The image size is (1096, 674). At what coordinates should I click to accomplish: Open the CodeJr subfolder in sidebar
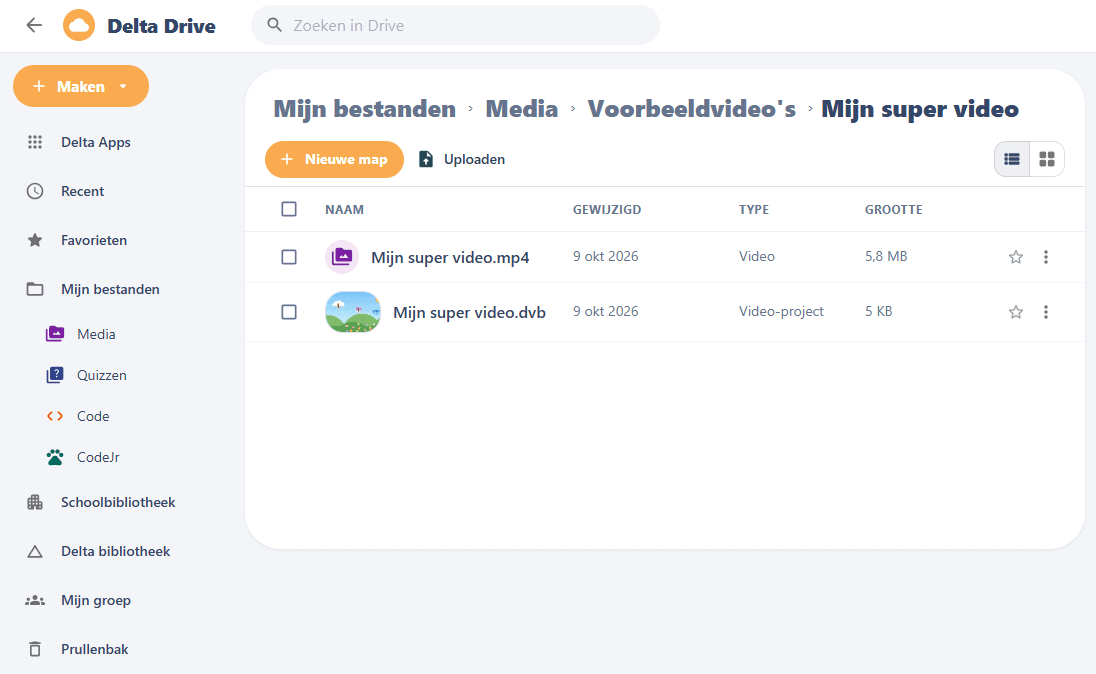98,457
